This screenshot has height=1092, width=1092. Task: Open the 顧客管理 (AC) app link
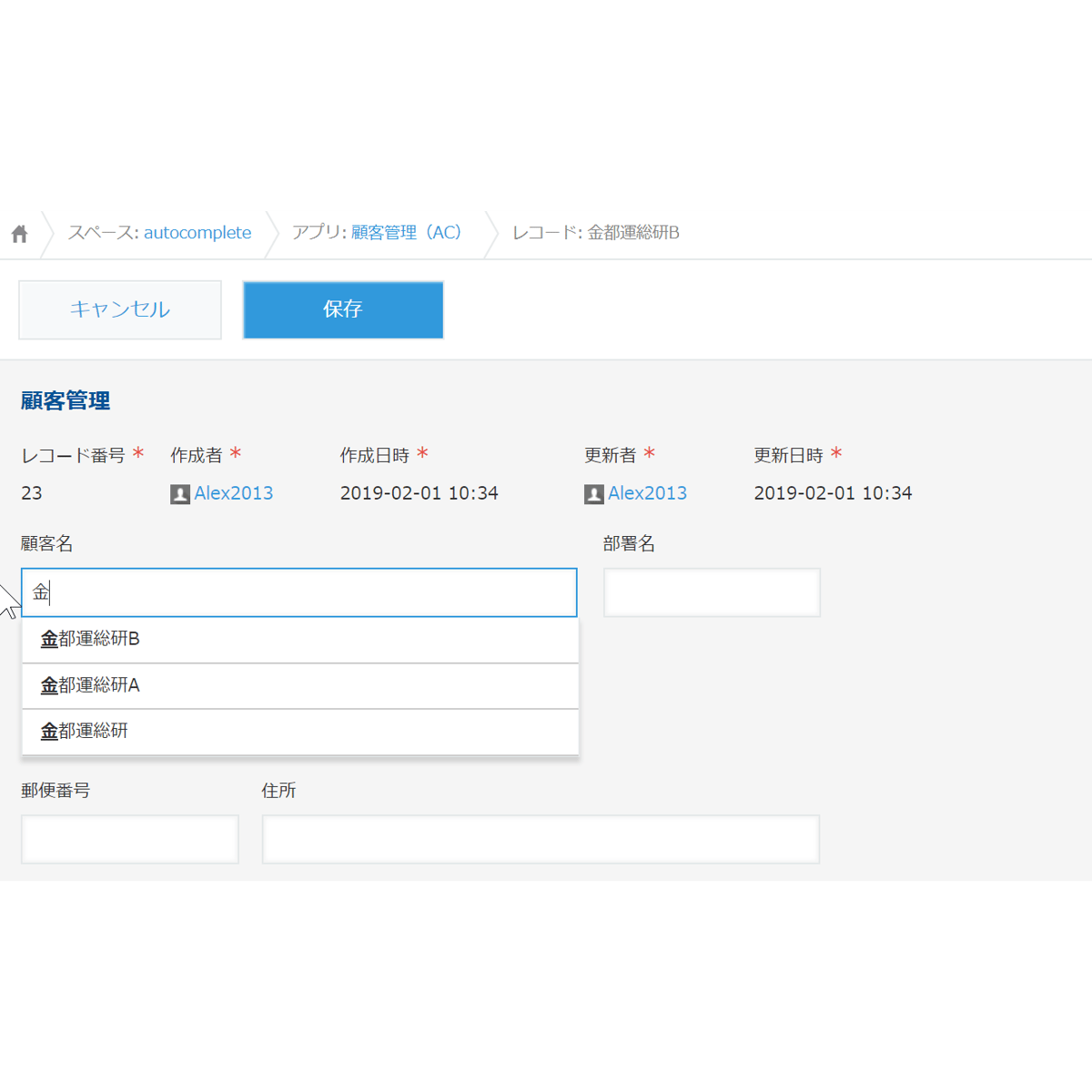point(407,233)
